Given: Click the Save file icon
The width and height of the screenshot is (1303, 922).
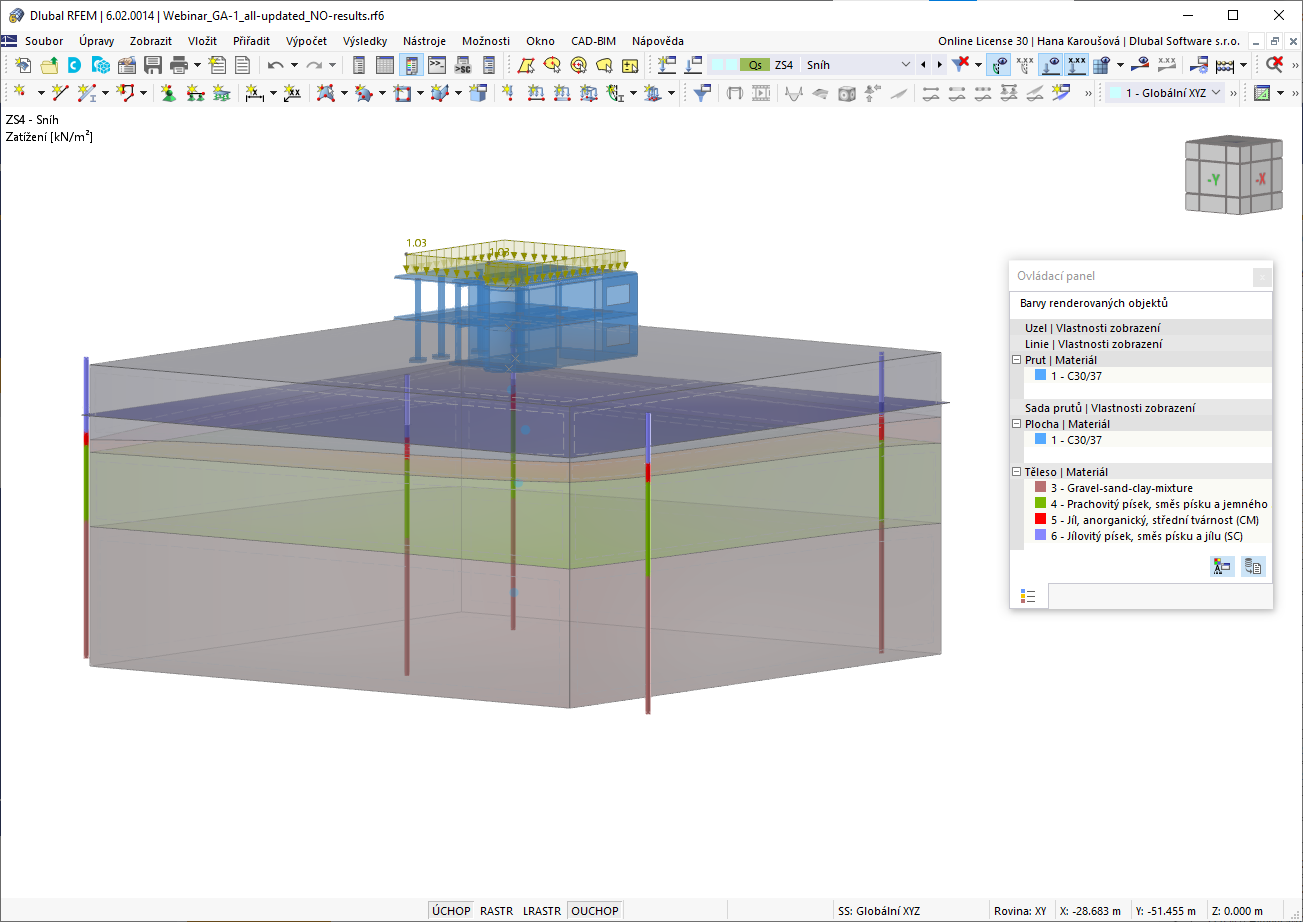Looking at the screenshot, I should pos(153,65).
